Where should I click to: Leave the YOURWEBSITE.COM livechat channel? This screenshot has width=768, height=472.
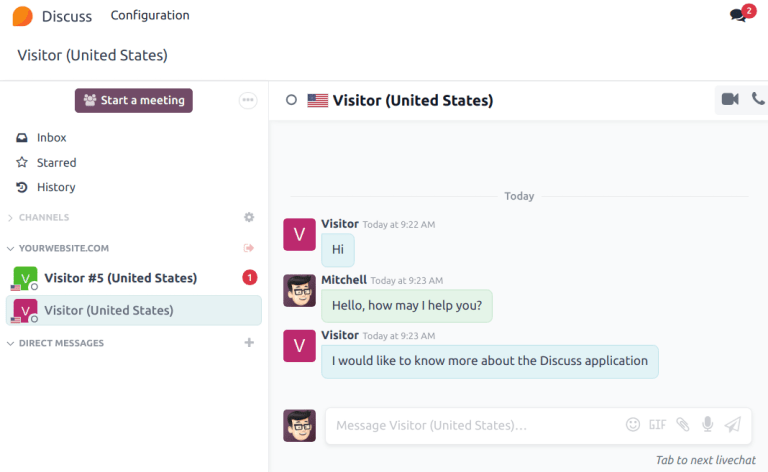(x=249, y=248)
